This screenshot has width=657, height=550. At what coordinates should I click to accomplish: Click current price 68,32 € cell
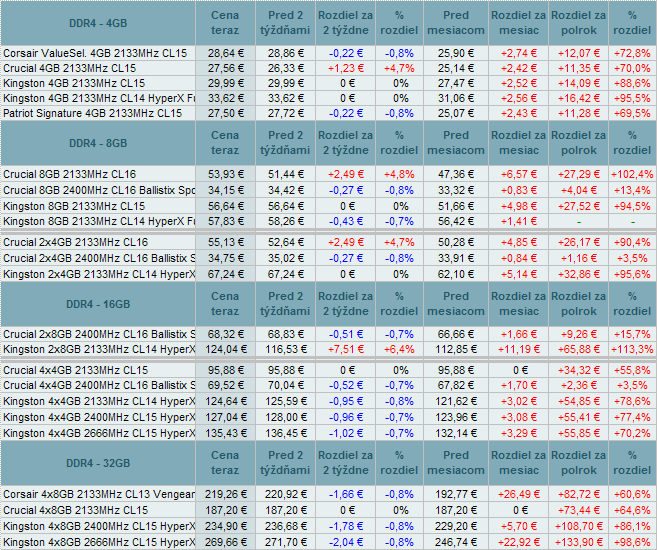coord(225,334)
